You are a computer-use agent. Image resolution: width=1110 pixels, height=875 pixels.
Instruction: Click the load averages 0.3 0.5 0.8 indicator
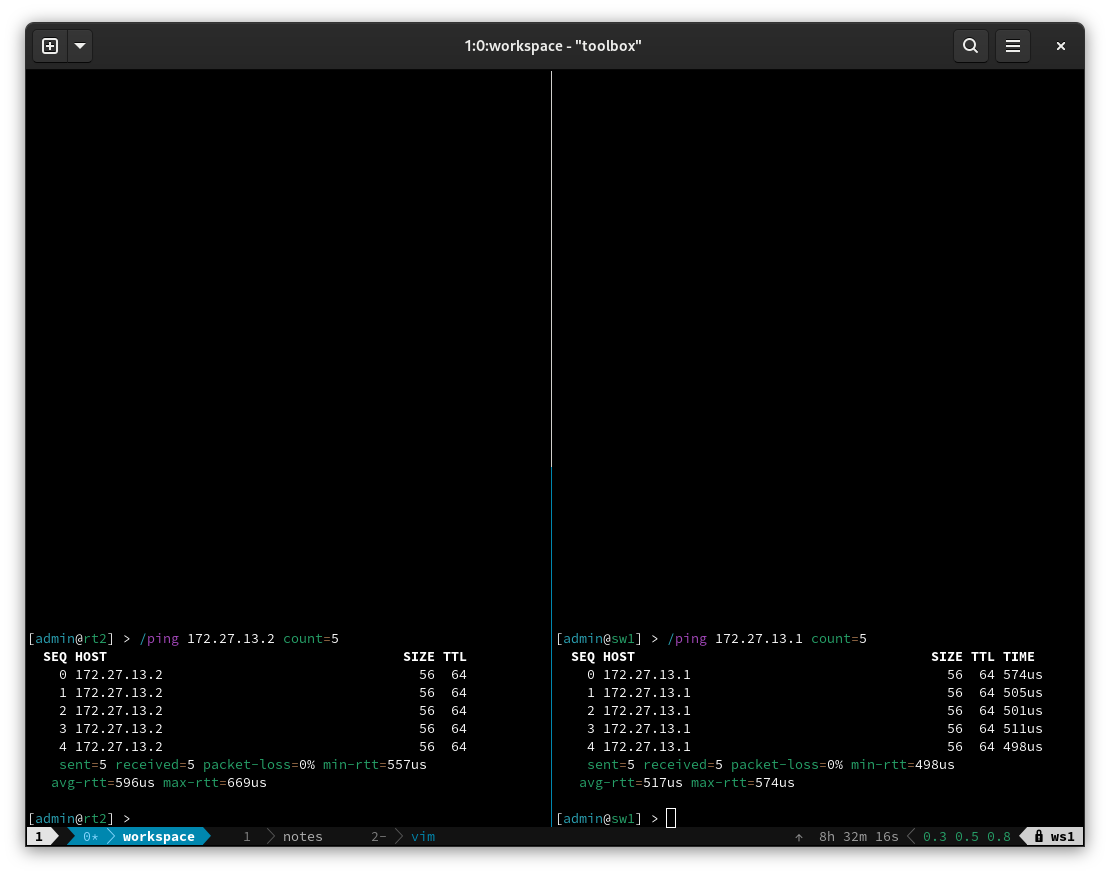(966, 836)
